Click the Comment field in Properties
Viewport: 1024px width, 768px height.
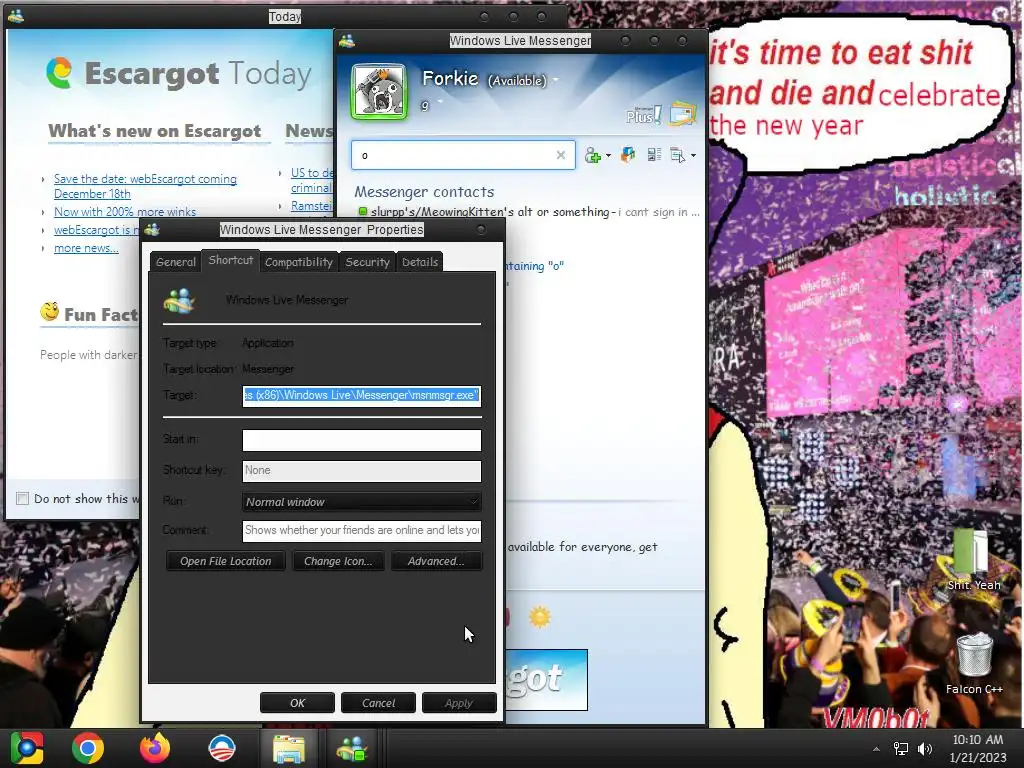362,530
